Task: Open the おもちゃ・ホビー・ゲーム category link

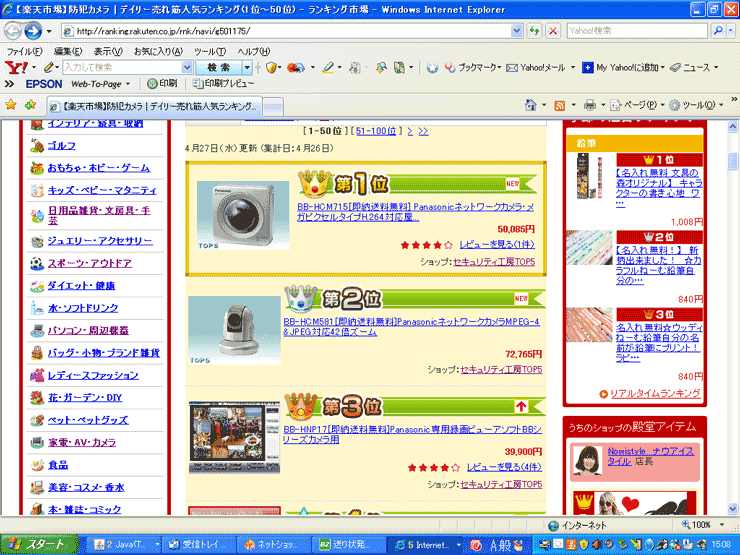Action: pyautogui.click(x=99, y=168)
